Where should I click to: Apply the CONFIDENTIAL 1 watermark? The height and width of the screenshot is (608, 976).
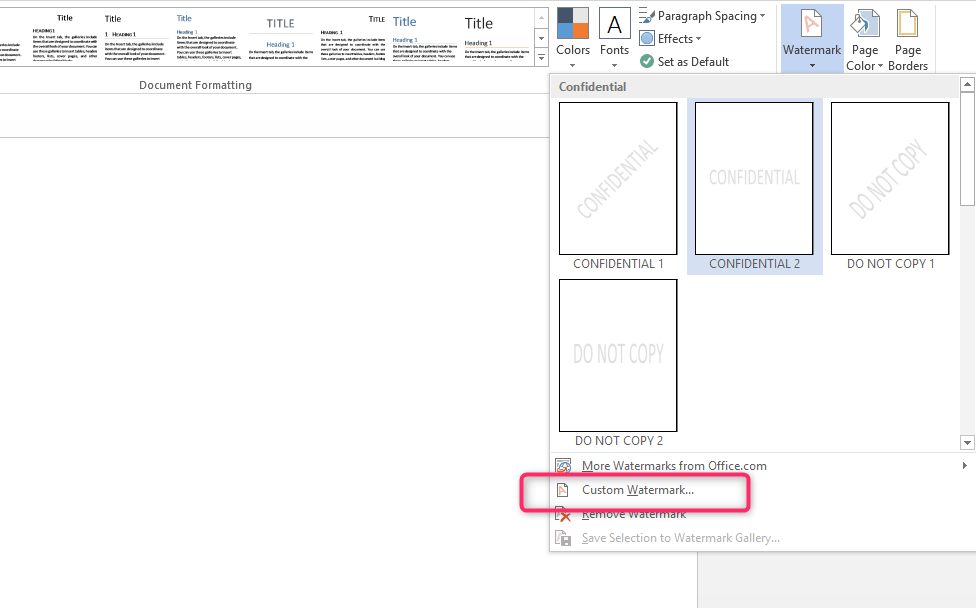[x=617, y=178]
